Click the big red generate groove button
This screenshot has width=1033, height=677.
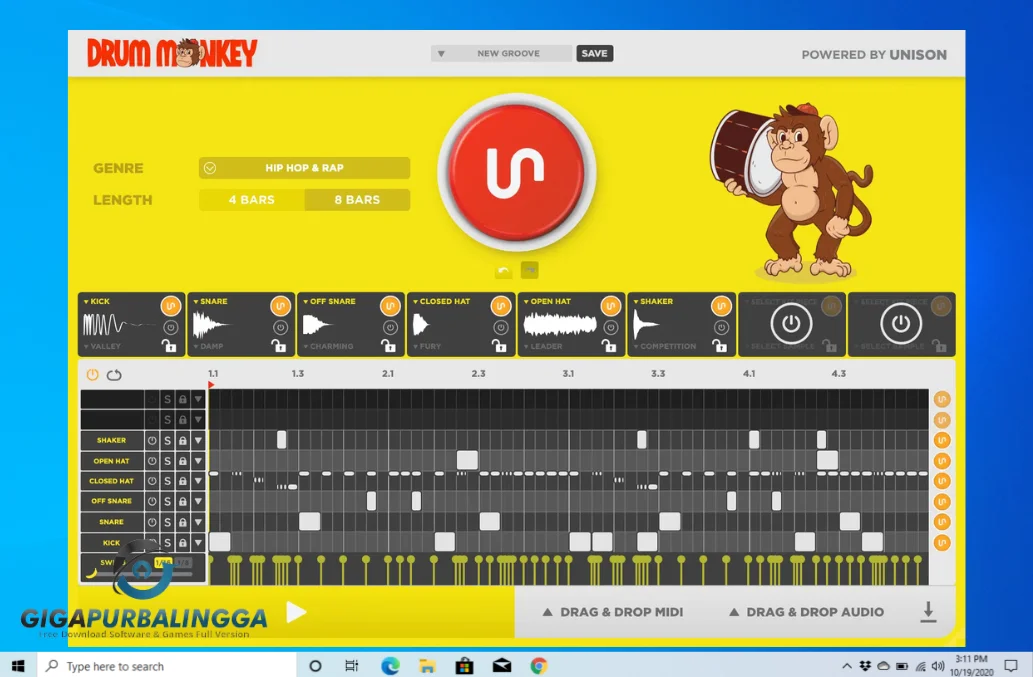[516, 173]
